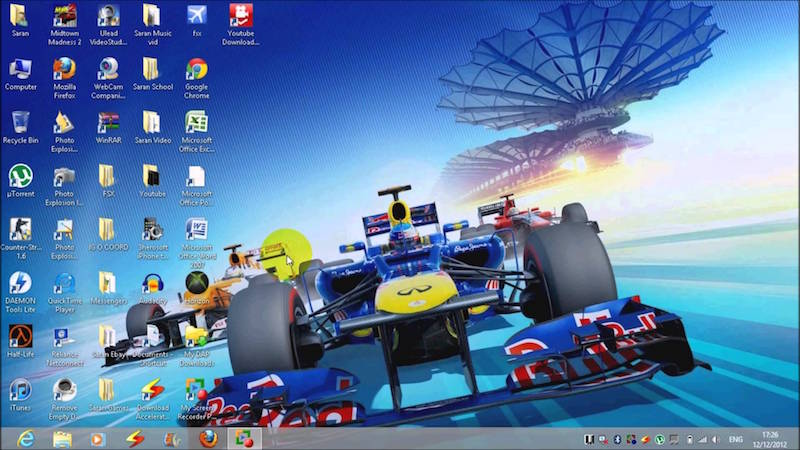
Task: Select the Counter-Strike 1.6 shortcut
Action: (20, 239)
